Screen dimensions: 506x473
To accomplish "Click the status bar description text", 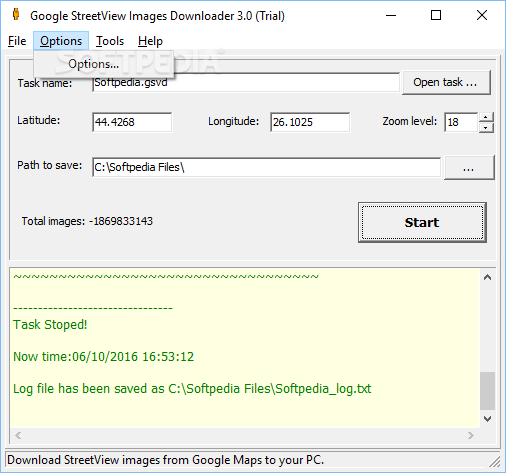I will 165,460.
